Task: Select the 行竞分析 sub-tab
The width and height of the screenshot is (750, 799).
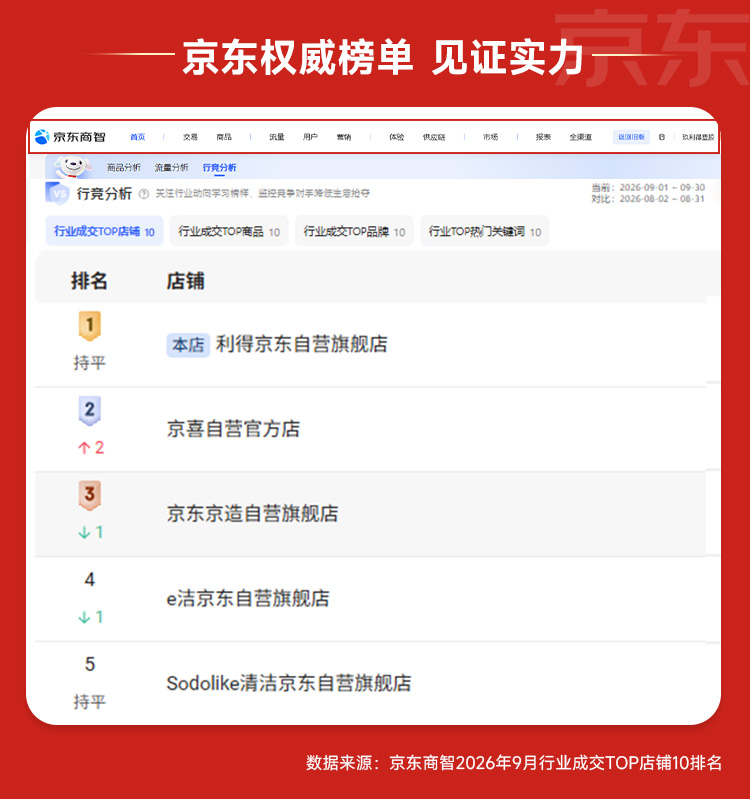Action: pos(219,167)
